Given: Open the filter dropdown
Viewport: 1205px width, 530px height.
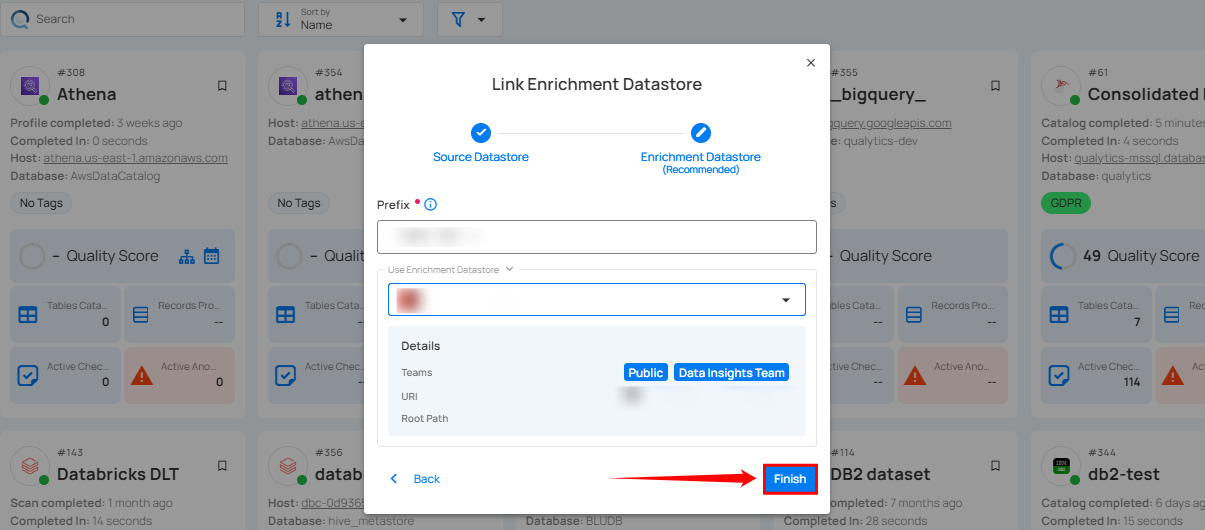Looking at the screenshot, I should [469, 19].
